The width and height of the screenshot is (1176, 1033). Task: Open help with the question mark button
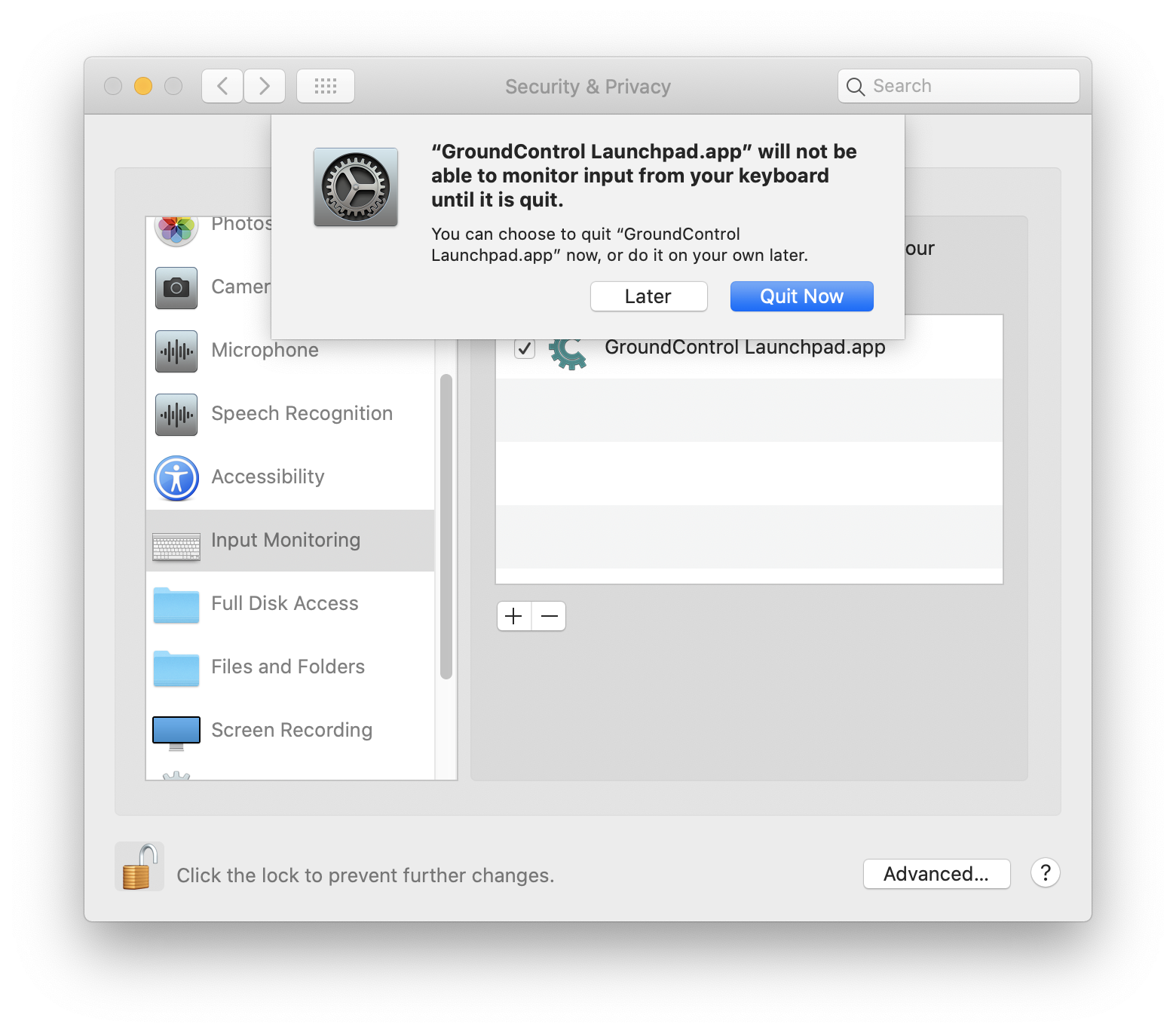tap(1046, 873)
